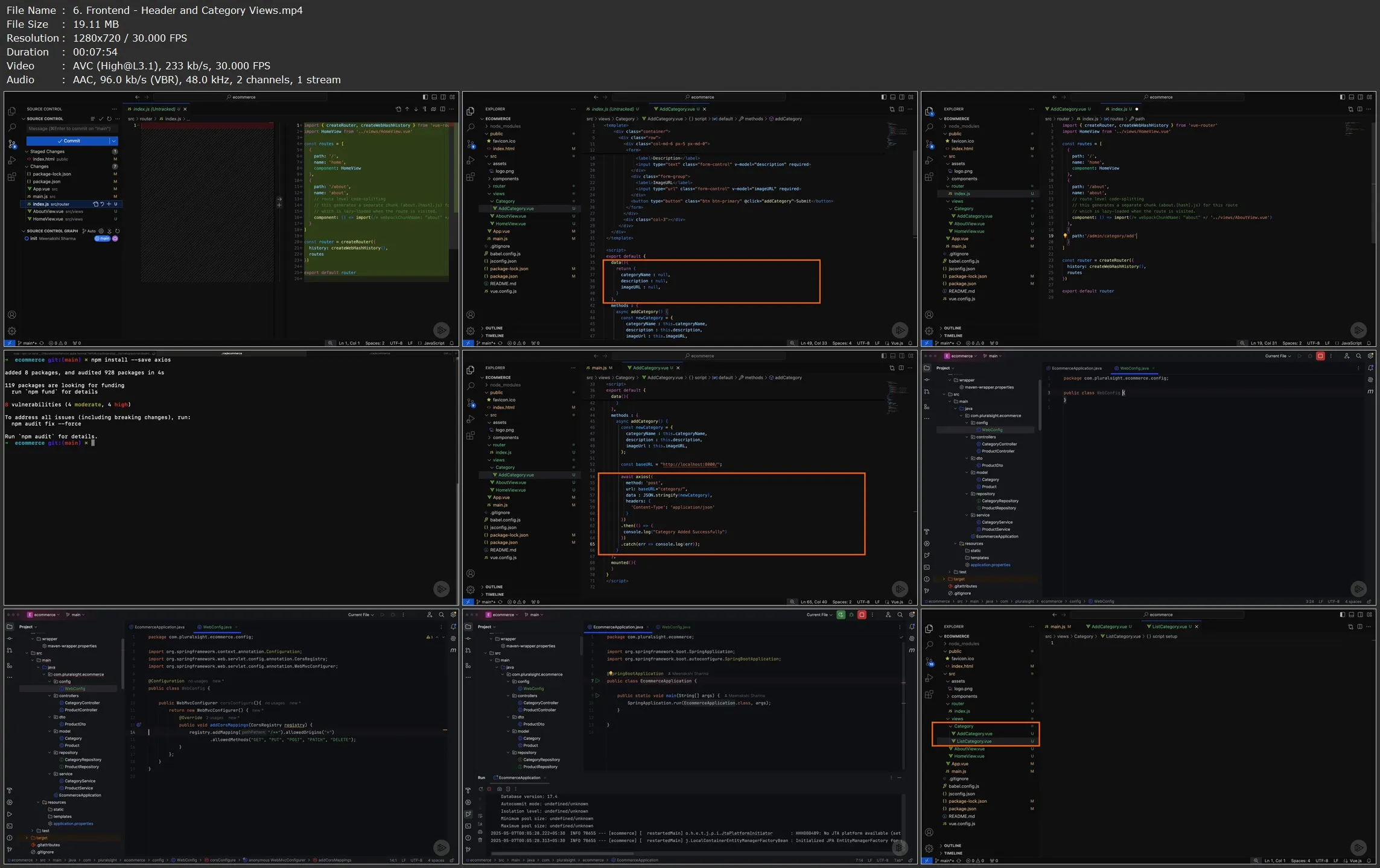1380x868 pixels.
Task: Click main*+ branch in diff frame status bar
Action: point(28,343)
